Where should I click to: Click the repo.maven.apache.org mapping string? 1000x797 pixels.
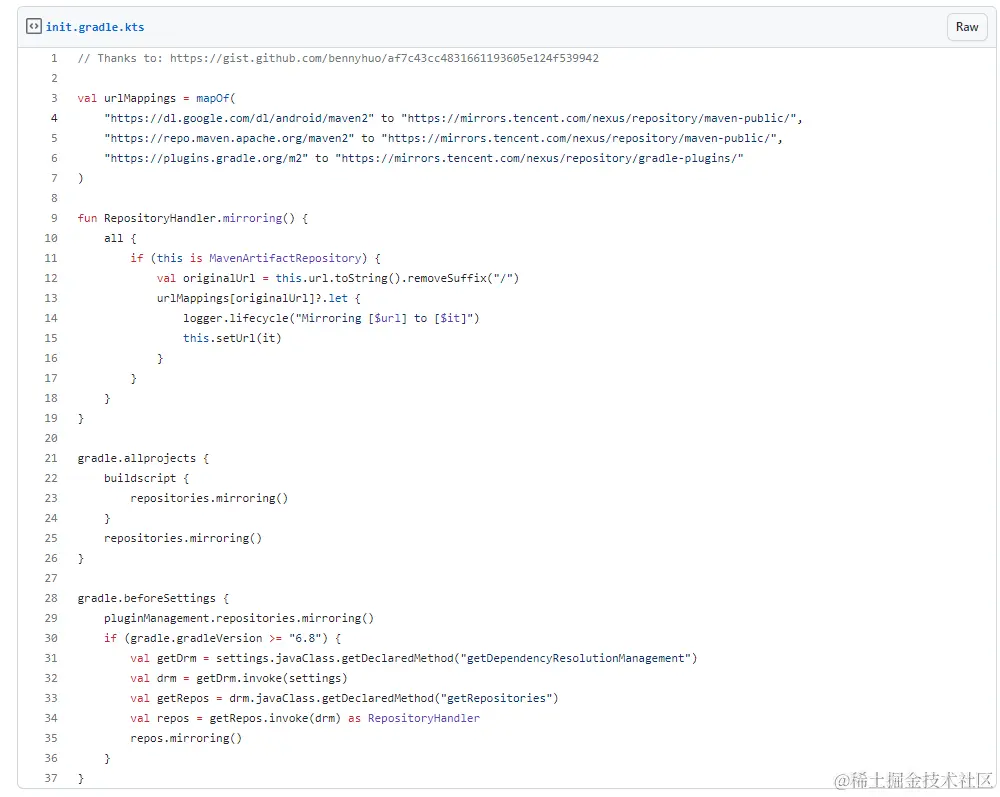[x=229, y=138]
